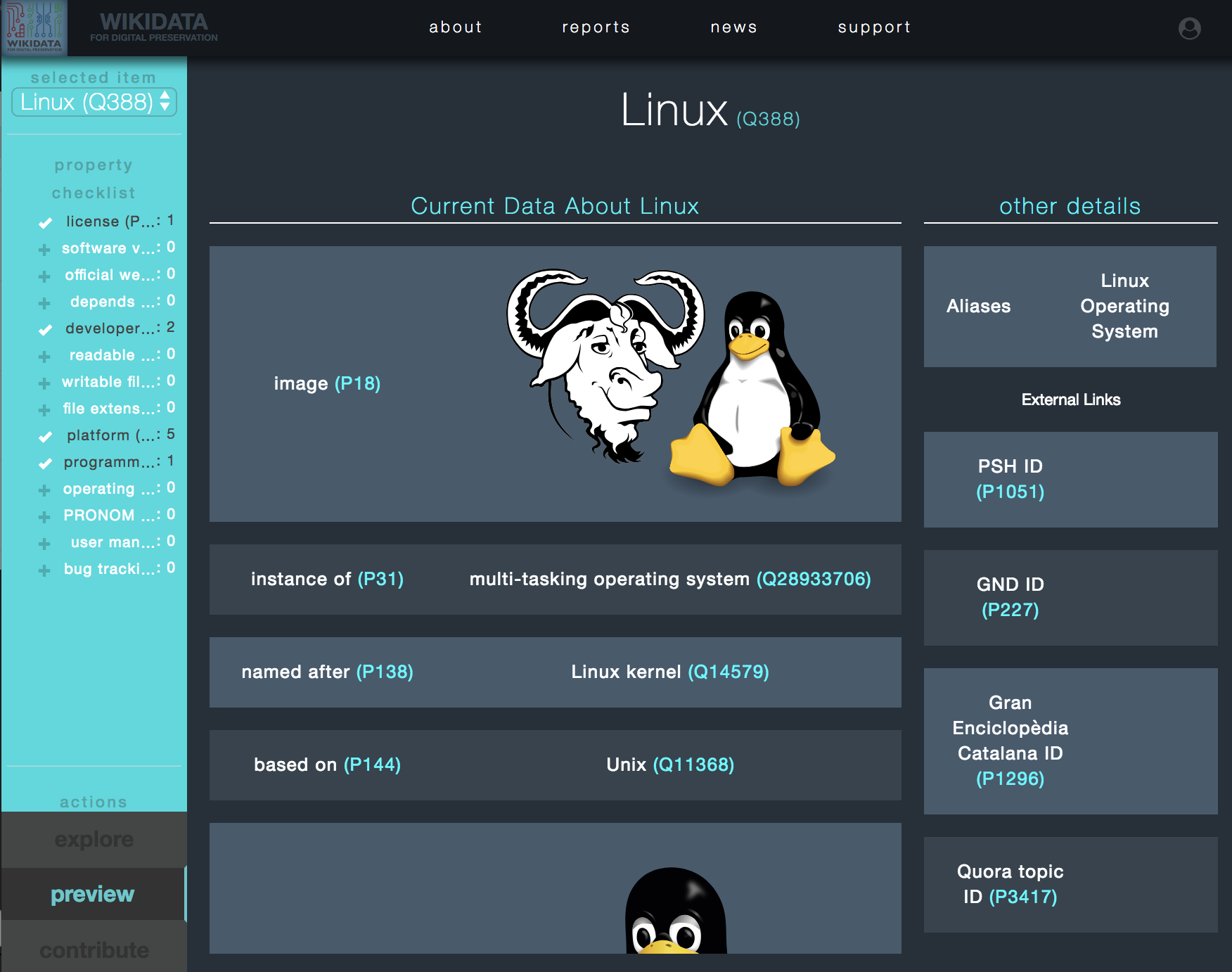Open the news menu
The height and width of the screenshot is (972, 1232).
pos(733,27)
